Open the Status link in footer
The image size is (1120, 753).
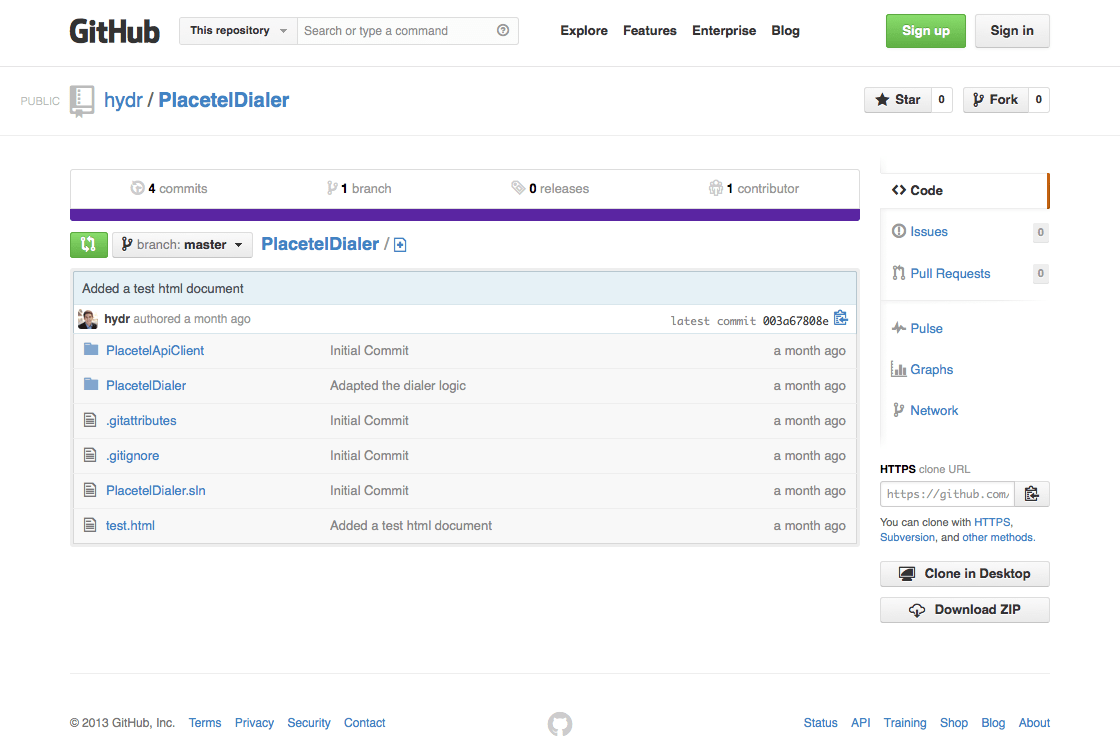820,723
